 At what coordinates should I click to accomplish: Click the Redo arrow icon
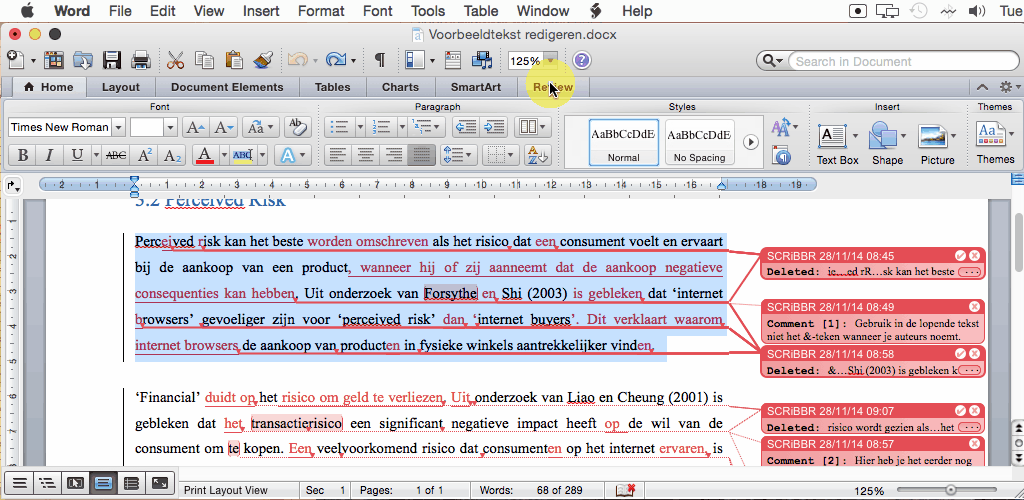click(x=336, y=61)
